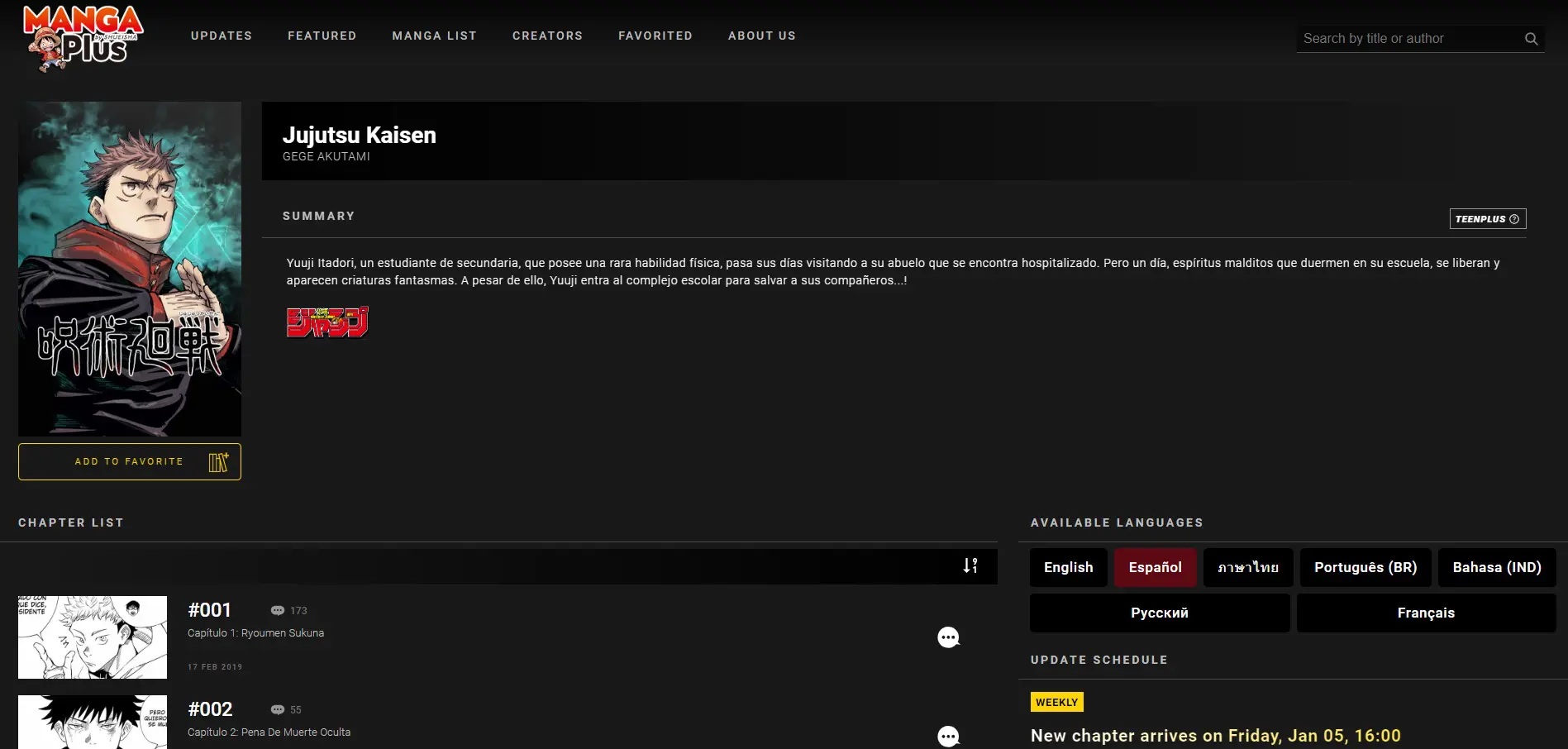Image resolution: width=1568 pixels, height=749 pixels.
Task: Click the TEENPLUS rating badge
Action: [x=1488, y=219]
